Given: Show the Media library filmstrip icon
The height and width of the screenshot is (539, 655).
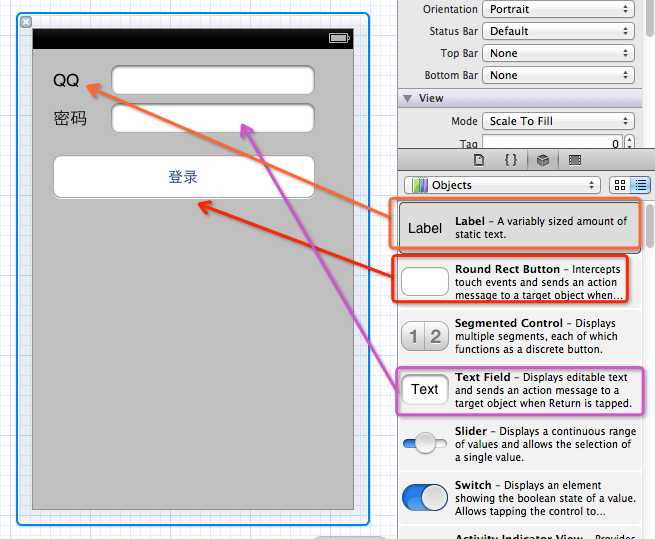Looking at the screenshot, I should tap(575, 160).
